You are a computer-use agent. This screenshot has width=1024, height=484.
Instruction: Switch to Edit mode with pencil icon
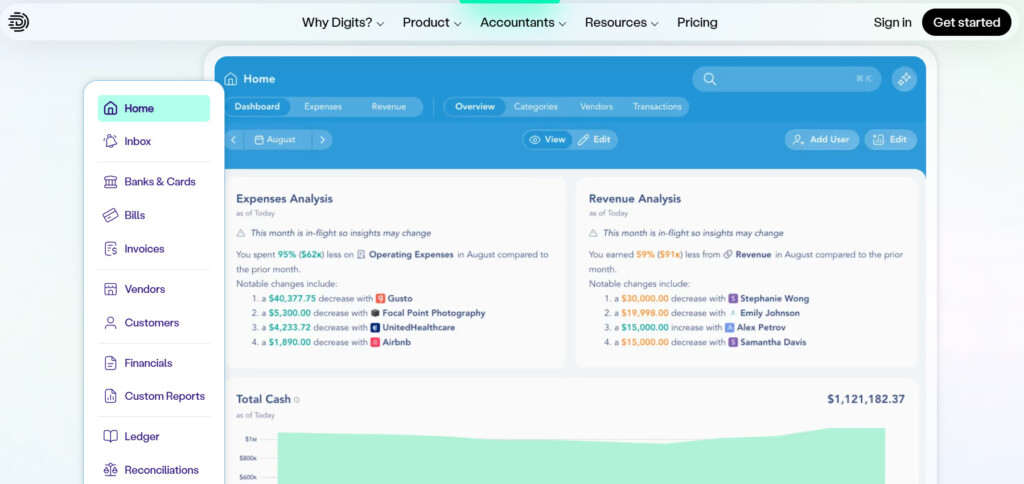point(594,140)
